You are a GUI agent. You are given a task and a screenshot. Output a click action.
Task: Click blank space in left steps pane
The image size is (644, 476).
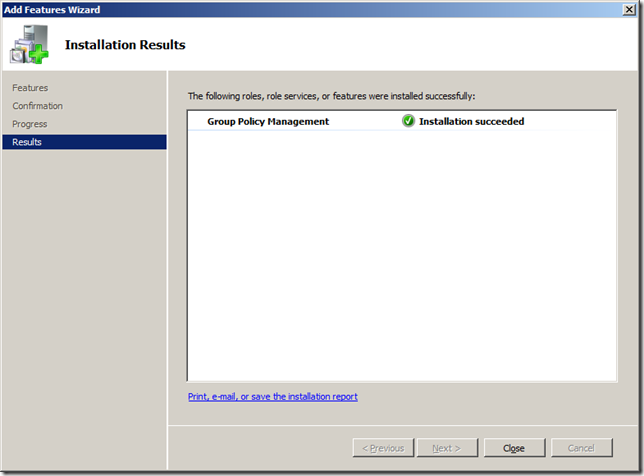[84, 300]
